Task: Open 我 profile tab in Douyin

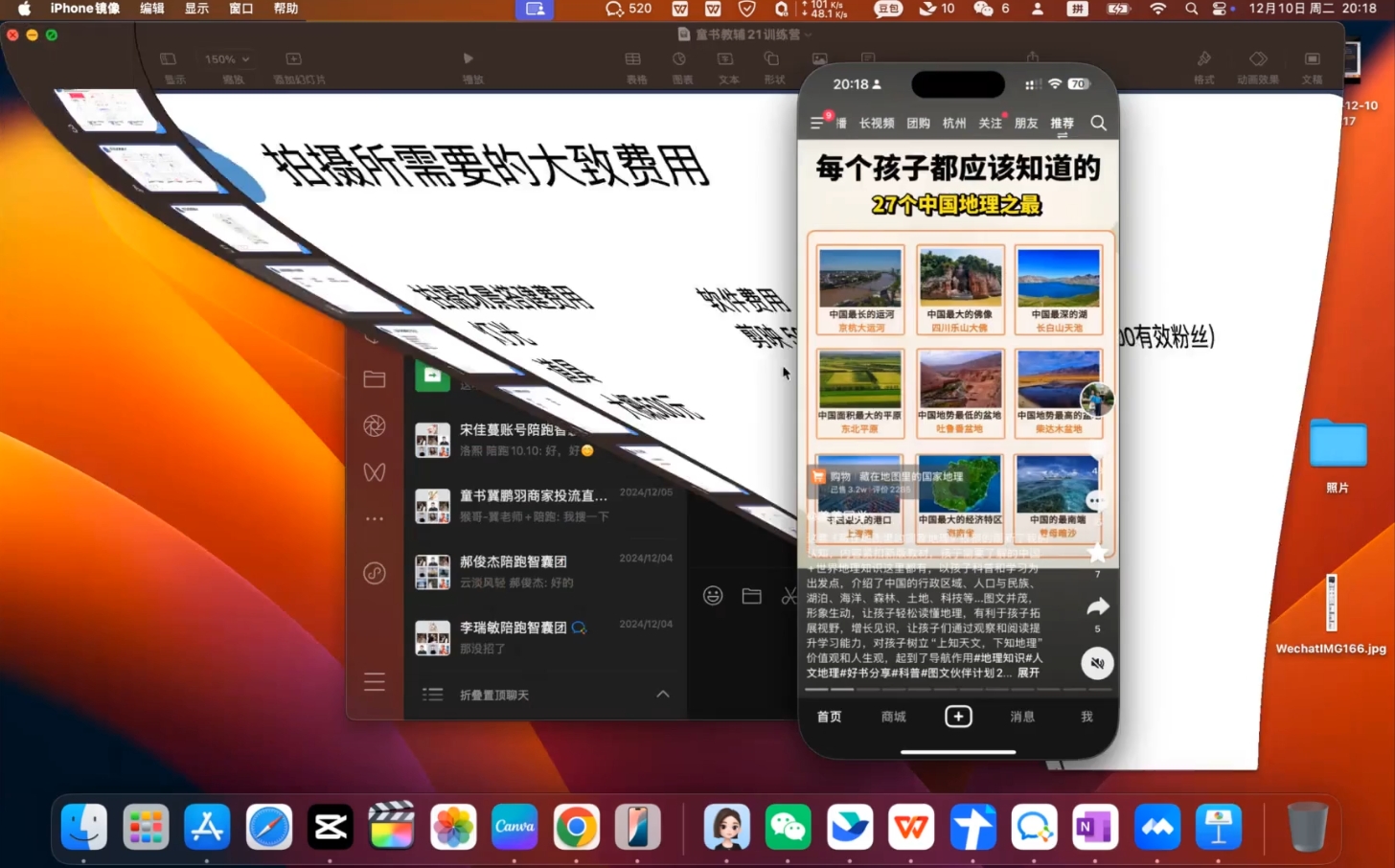Action: (1086, 717)
